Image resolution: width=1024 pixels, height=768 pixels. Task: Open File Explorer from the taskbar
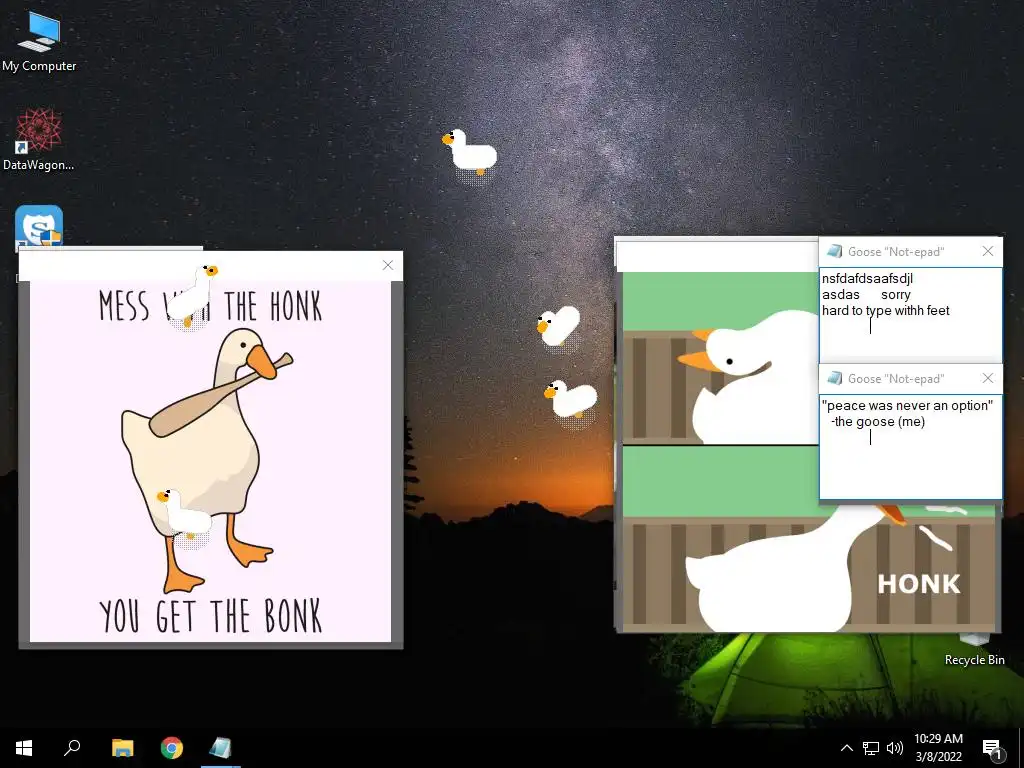(122, 748)
